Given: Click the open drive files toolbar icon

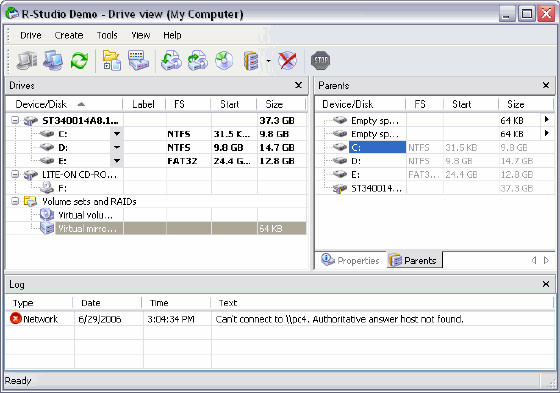Looking at the screenshot, I should tap(112, 60).
